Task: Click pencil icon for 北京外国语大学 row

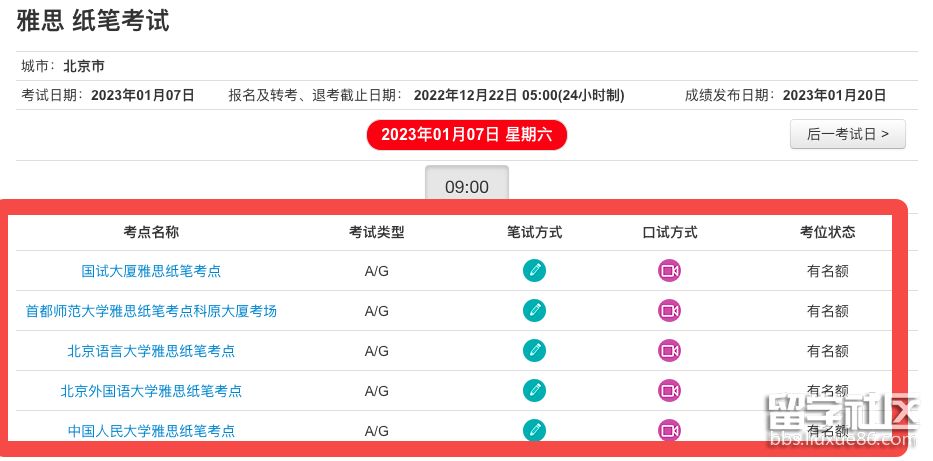Action: click(535, 390)
